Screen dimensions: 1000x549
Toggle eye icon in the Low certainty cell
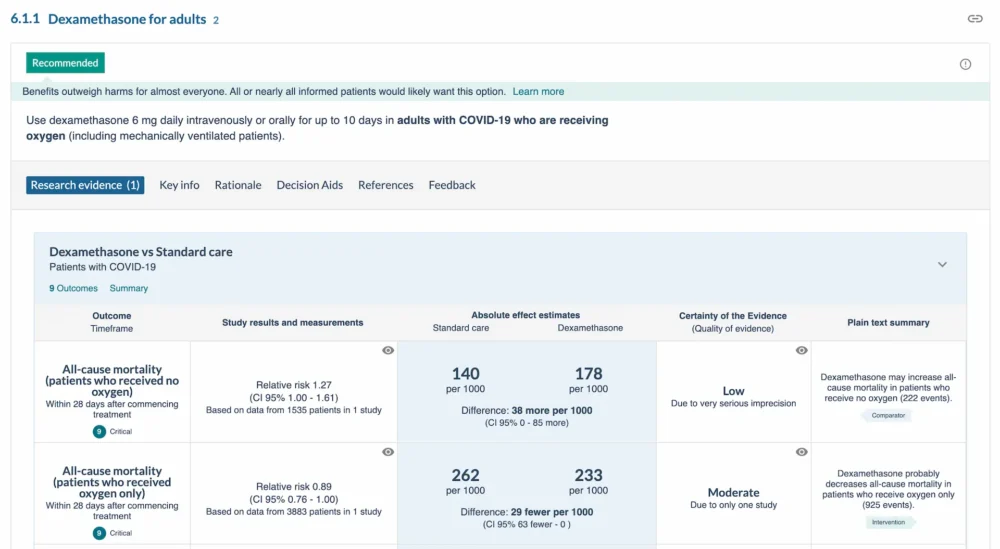click(x=801, y=350)
